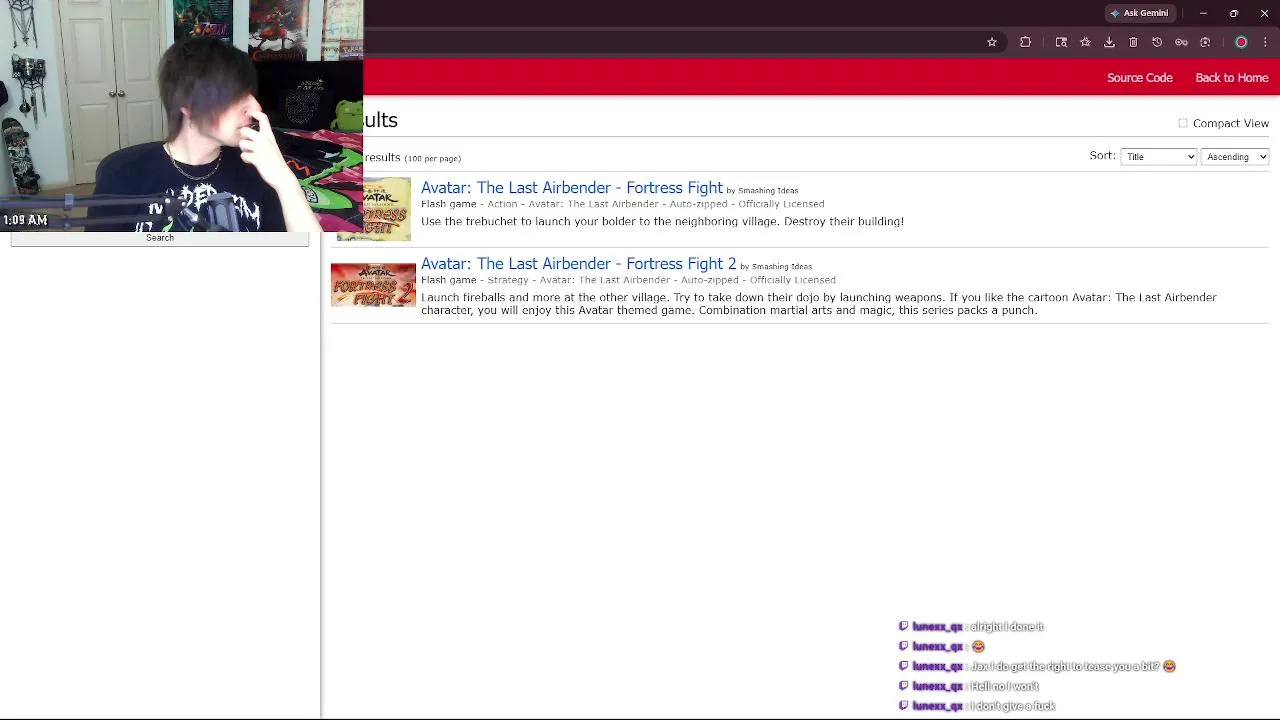This screenshot has height=720, width=1280.
Task: Click the trash can icon in toolbar
Action: [x=1133, y=42]
